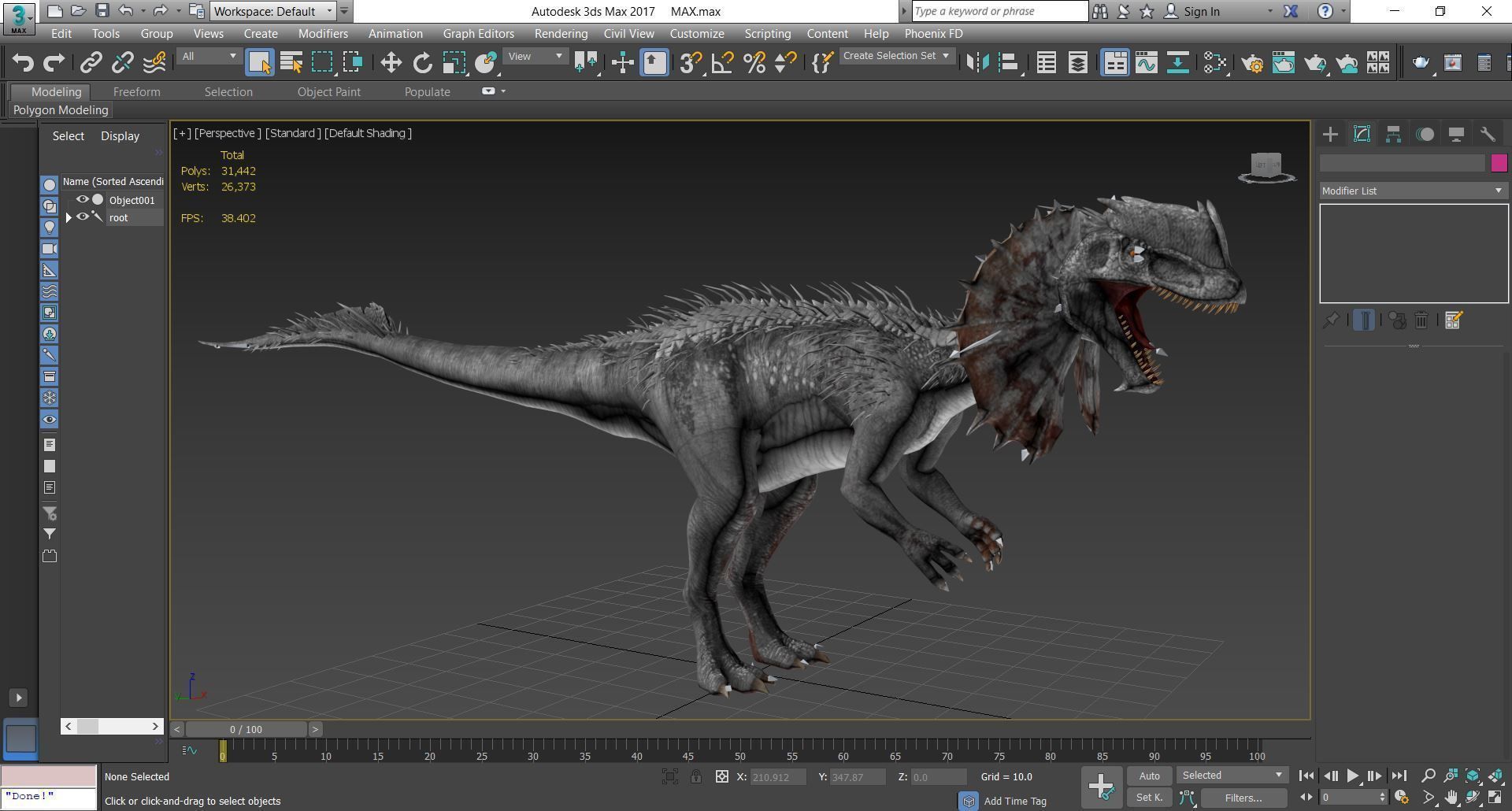Open the Selected key filter dropdown
The height and width of the screenshot is (811, 1512).
pyautogui.click(x=1232, y=776)
